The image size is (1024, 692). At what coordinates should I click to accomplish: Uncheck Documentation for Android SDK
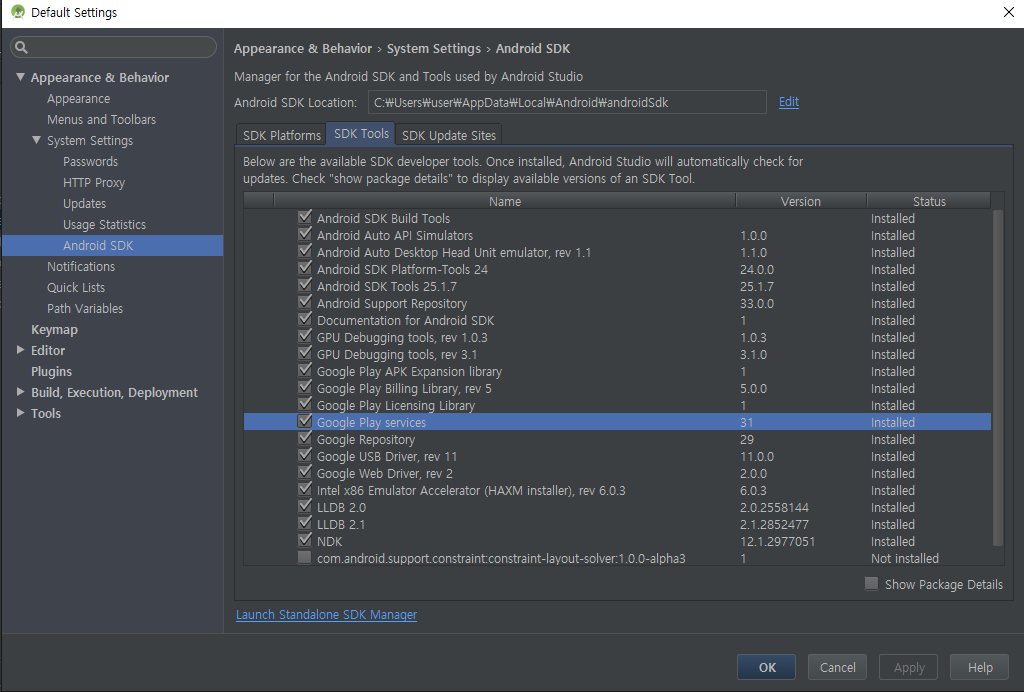tap(304, 319)
